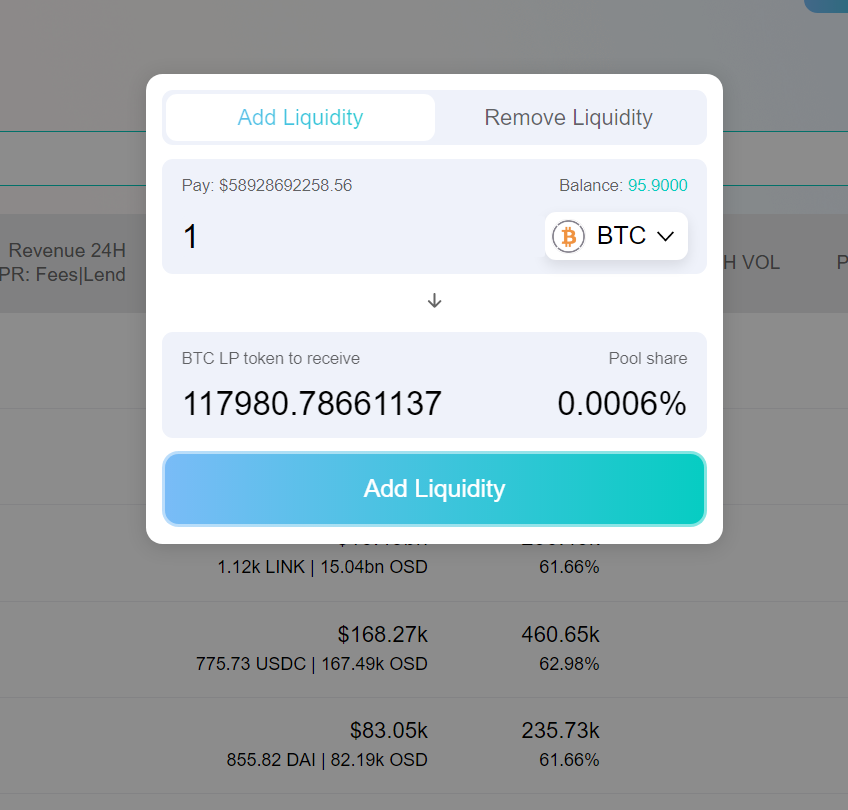This screenshot has width=848, height=810.
Task: Select the 117980.78661137 LP token amount
Action: [312, 404]
